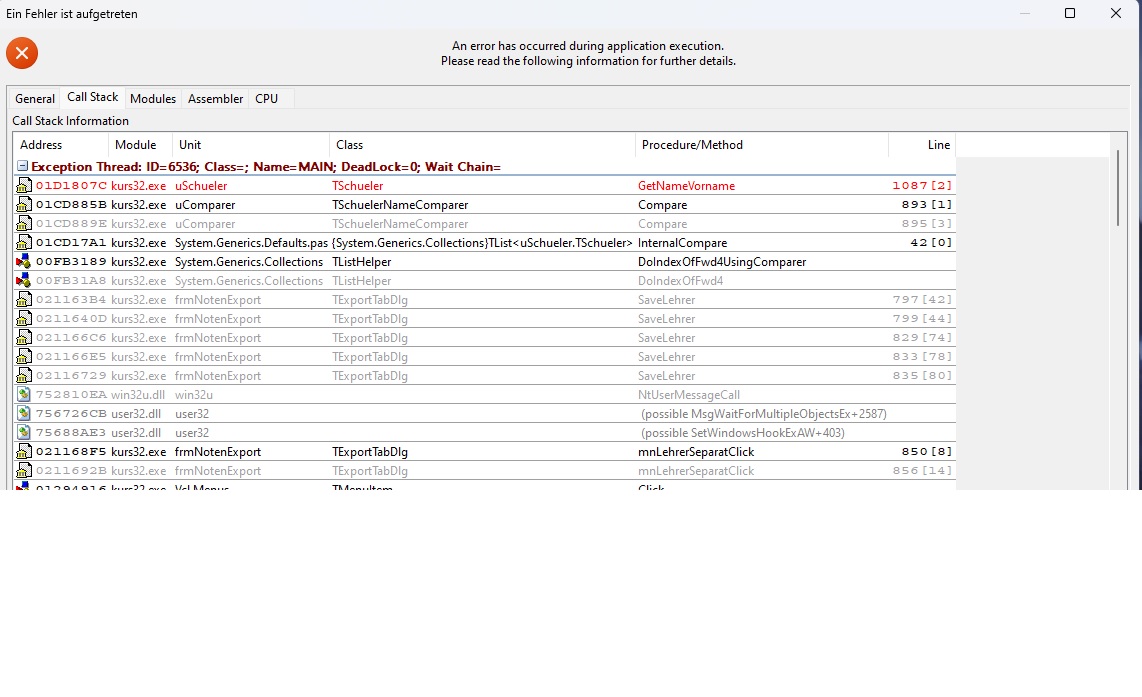Click mnLehrerSeparatClick at line 856 [14]
Screen dimensions: 1142x697
pyautogui.click(x=696, y=470)
